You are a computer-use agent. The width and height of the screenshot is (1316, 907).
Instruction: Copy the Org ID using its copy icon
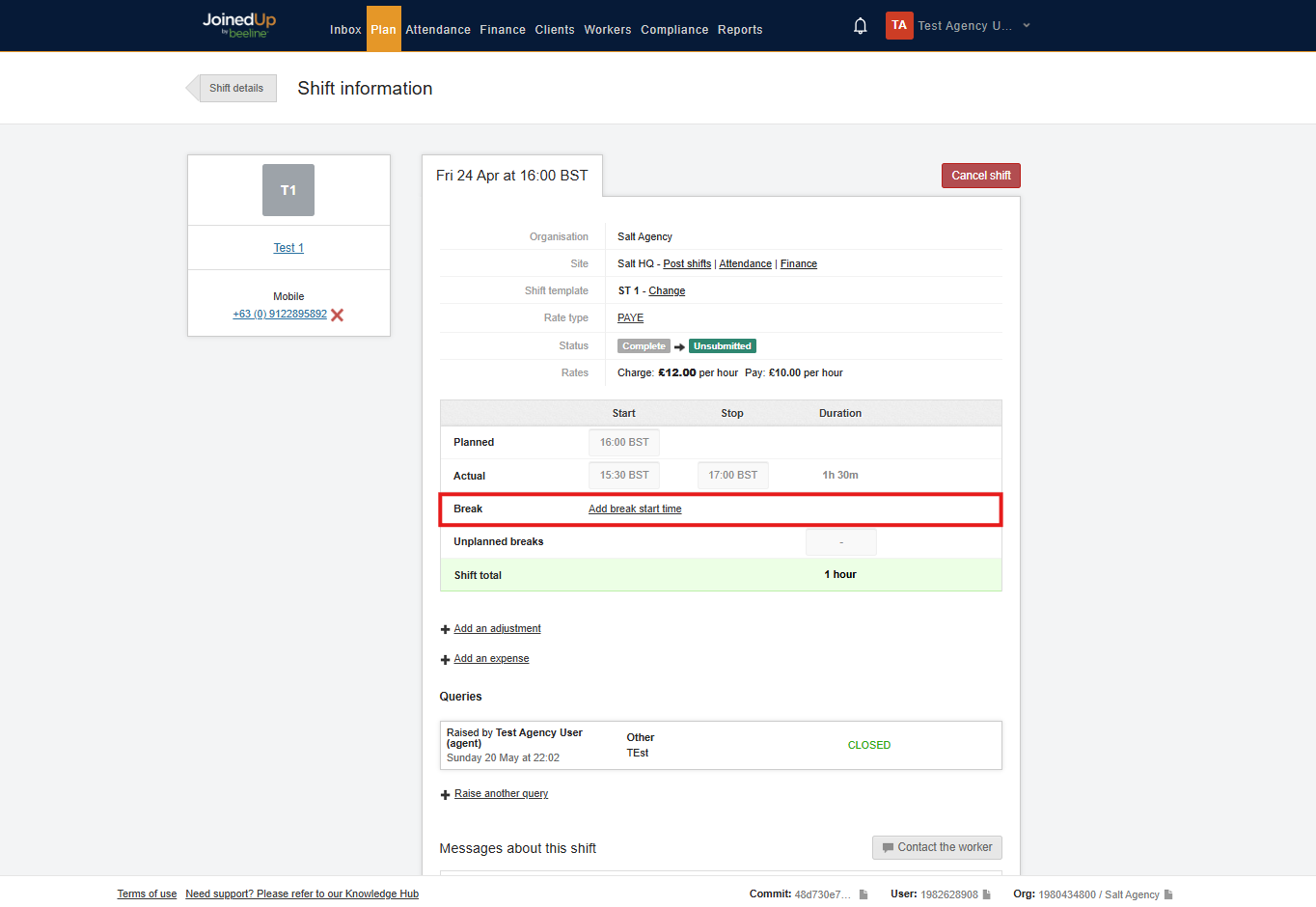coord(1168,894)
